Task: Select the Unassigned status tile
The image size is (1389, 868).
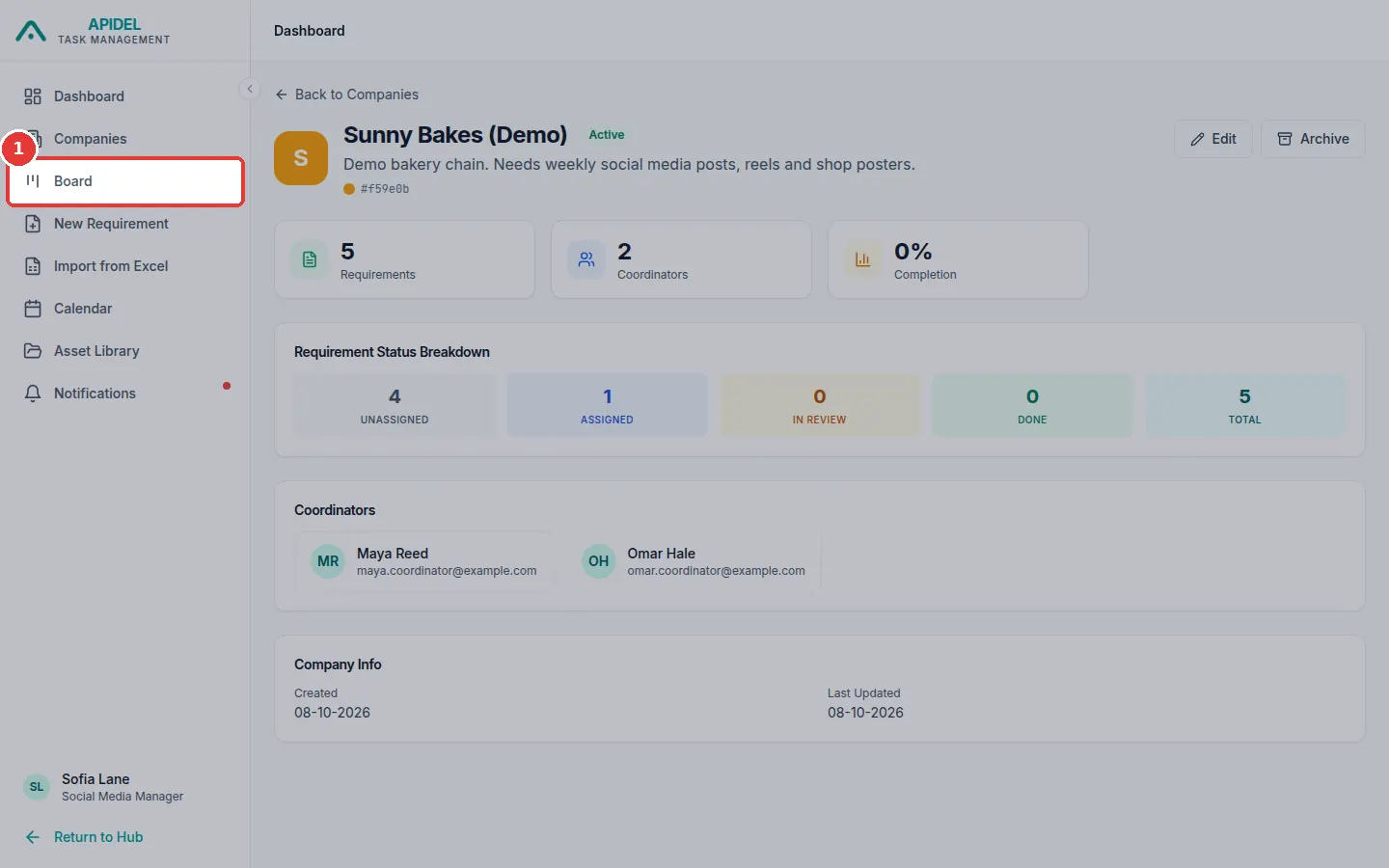Action: pos(395,405)
